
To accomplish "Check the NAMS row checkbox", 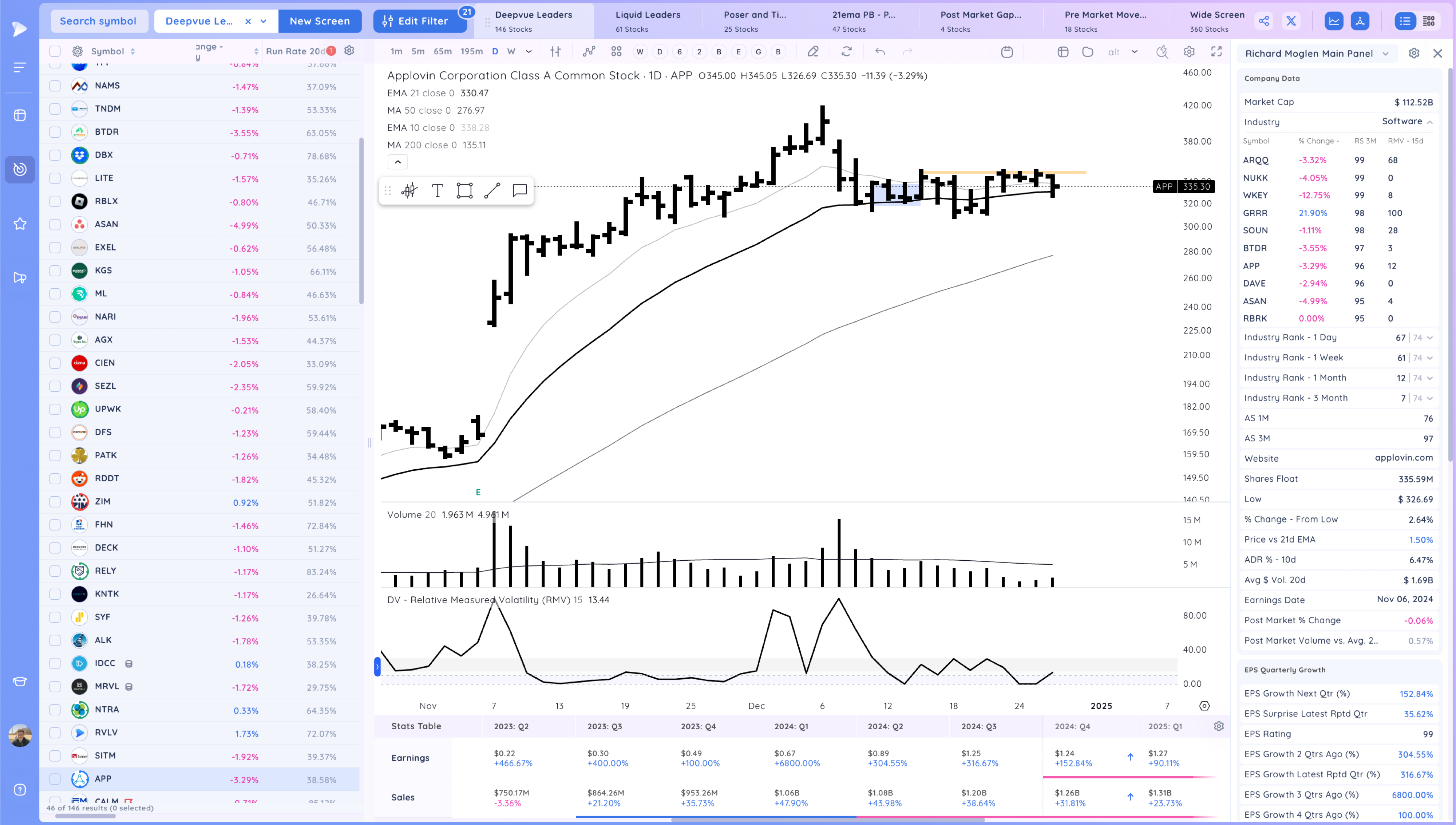I will [x=55, y=86].
